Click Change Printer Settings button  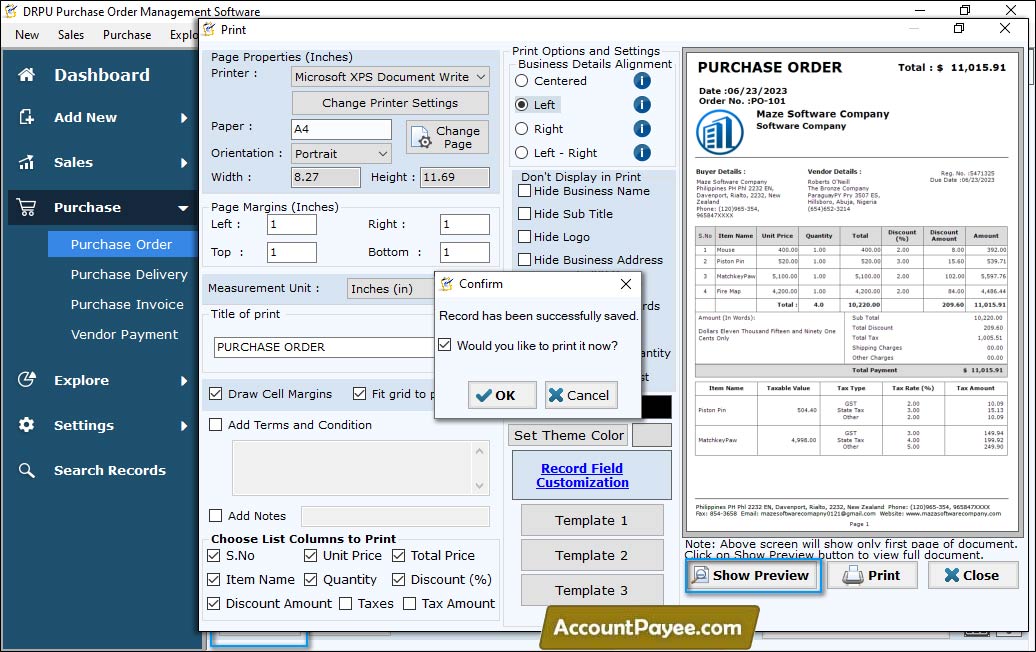[x=390, y=103]
